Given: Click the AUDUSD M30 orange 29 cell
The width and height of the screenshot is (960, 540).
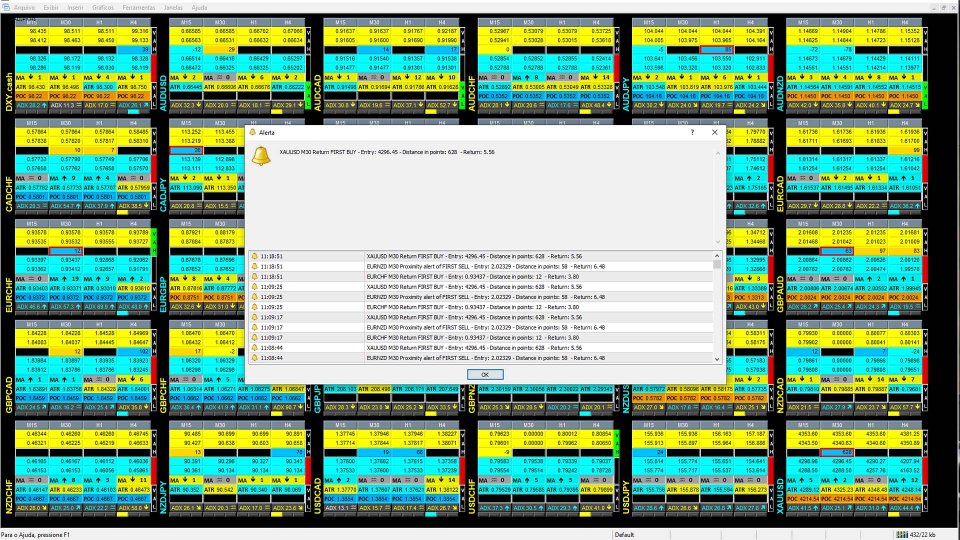Looking at the screenshot, I should click(x=220, y=50).
